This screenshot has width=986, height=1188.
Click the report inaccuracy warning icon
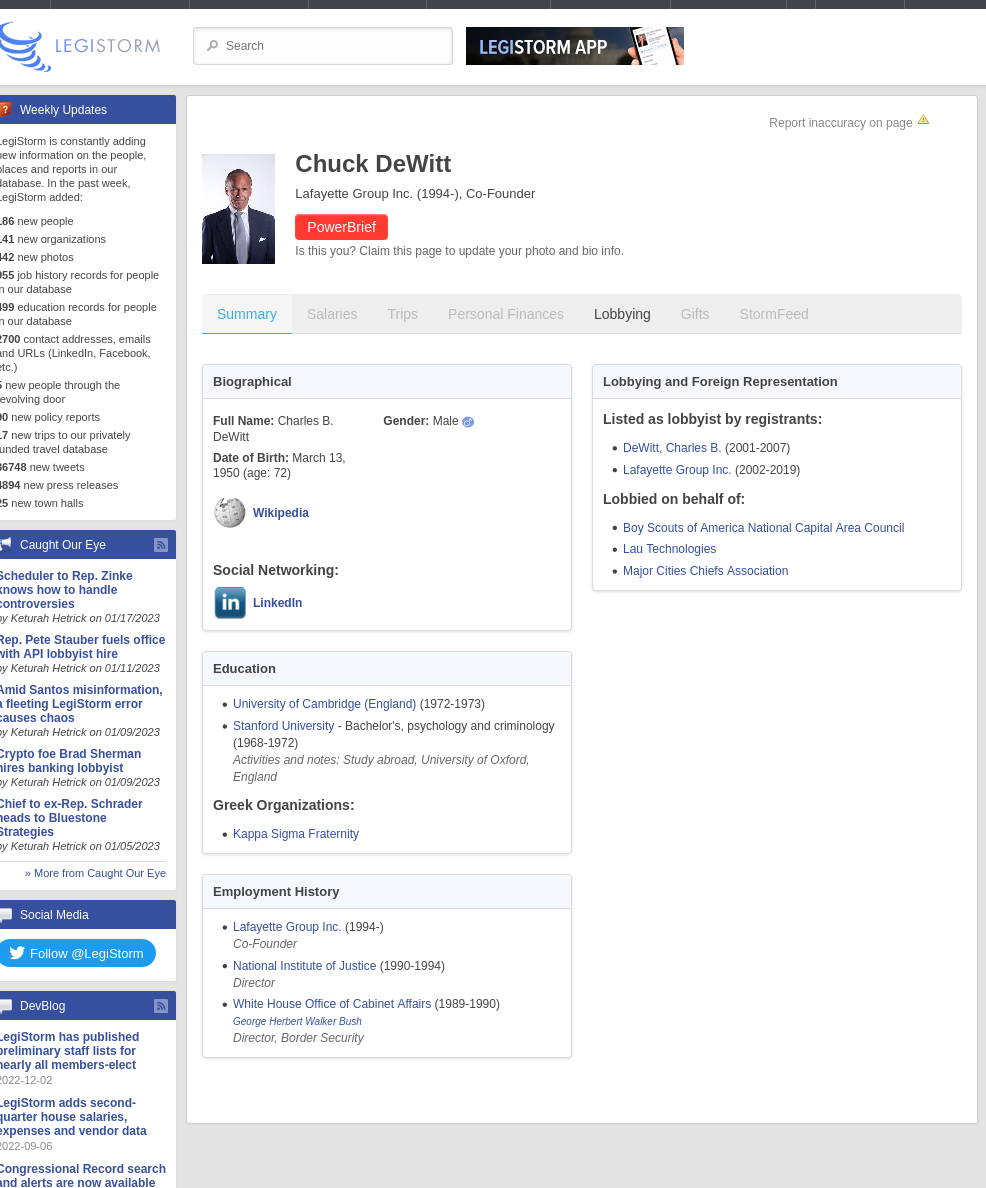923,120
